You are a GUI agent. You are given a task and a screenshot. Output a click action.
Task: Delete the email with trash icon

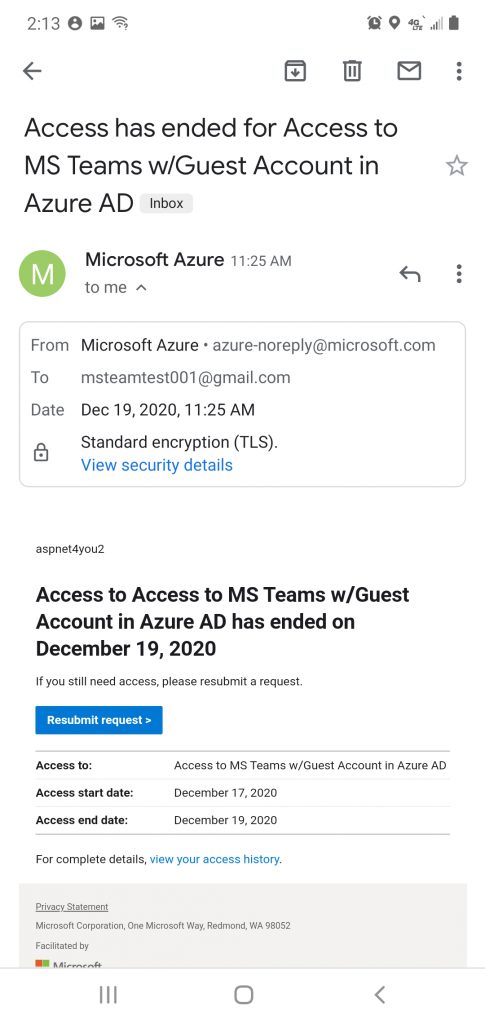[x=352, y=71]
